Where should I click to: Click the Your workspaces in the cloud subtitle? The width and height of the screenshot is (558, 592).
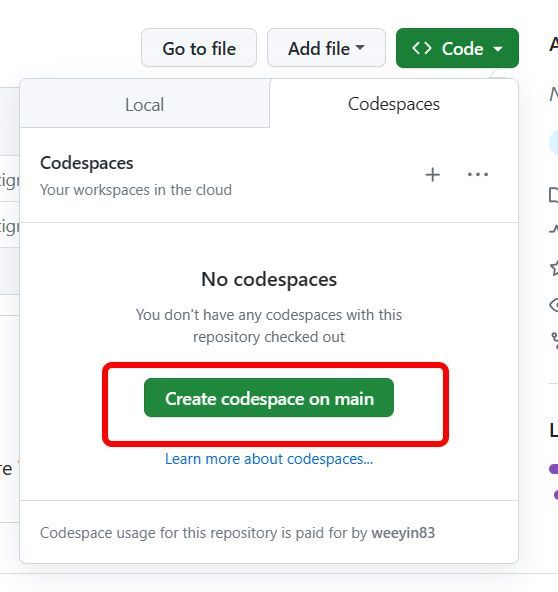(x=136, y=190)
